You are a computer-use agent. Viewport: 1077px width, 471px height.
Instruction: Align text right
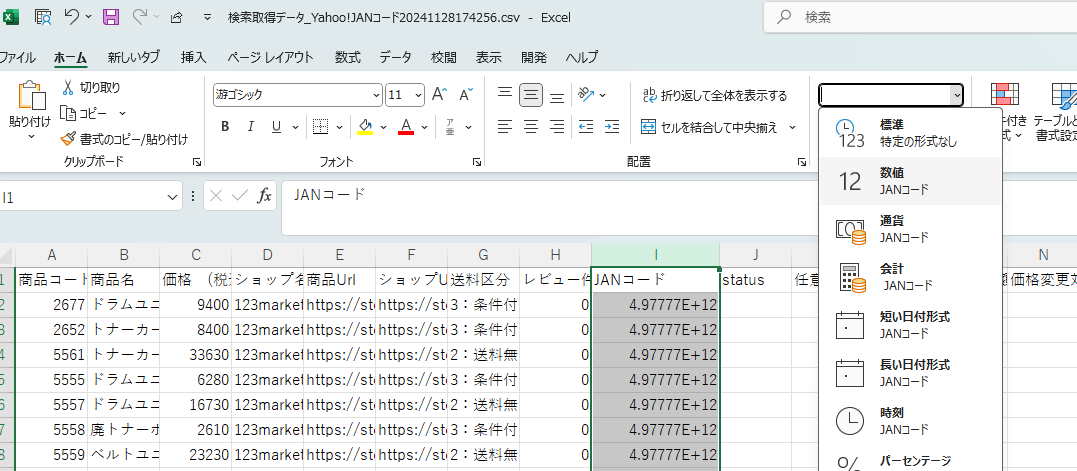[x=557, y=127]
